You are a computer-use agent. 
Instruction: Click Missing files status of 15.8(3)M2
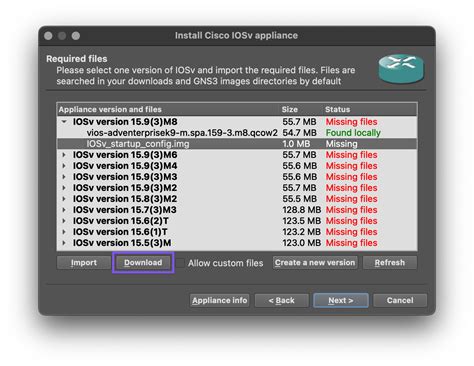click(x=352, y=199)
